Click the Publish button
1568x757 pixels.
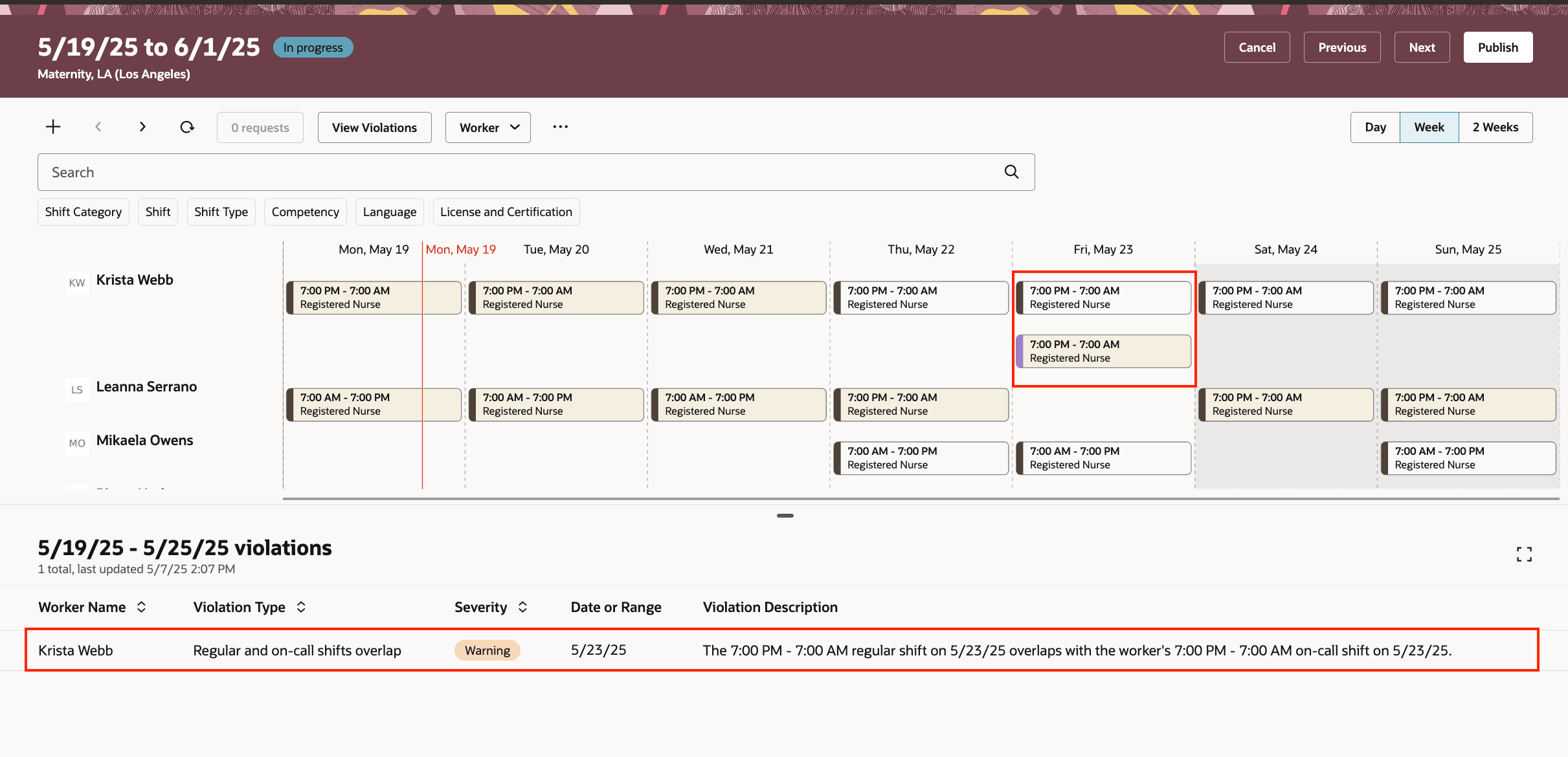point(1497,47)
